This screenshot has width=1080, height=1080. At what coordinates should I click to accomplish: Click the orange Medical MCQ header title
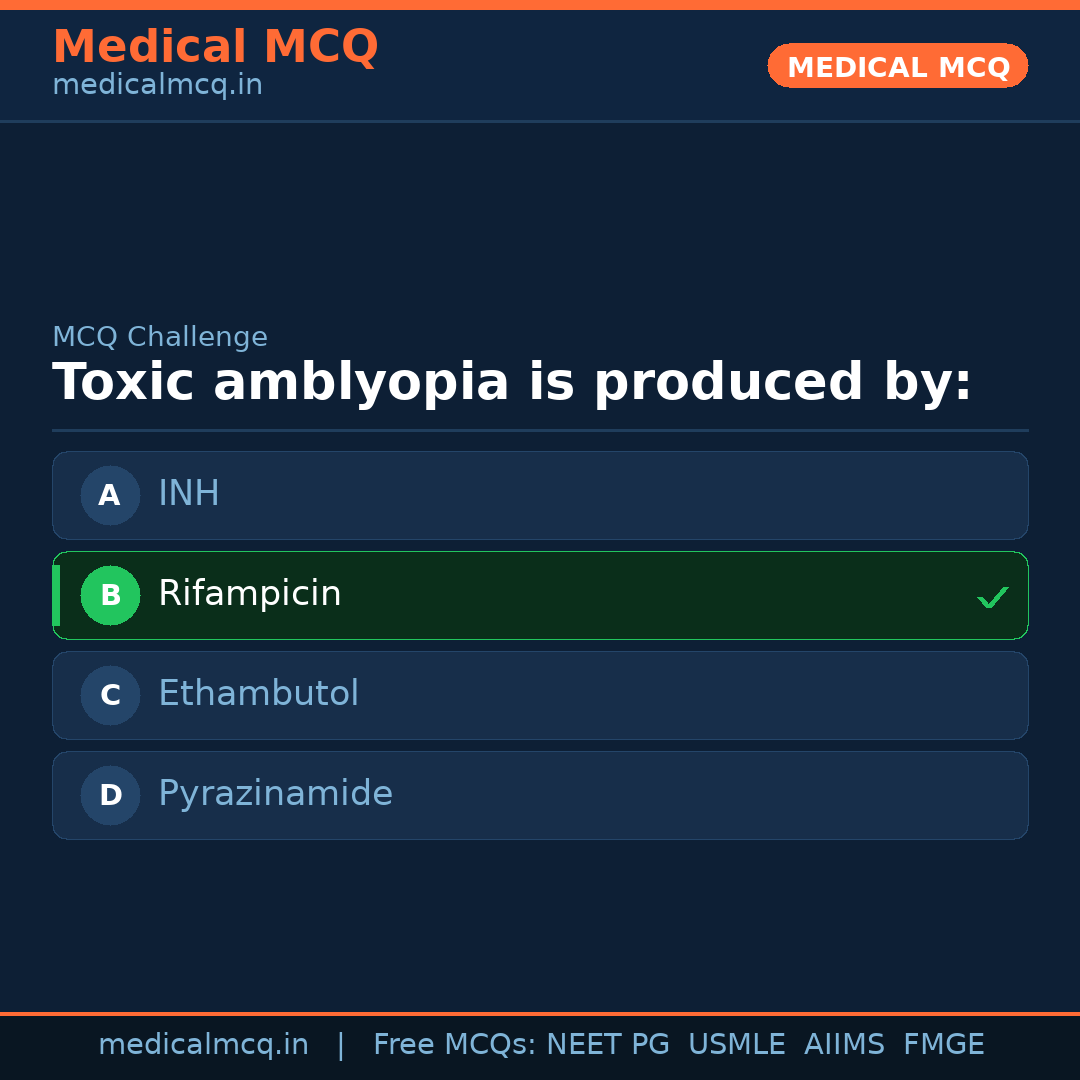215,47
